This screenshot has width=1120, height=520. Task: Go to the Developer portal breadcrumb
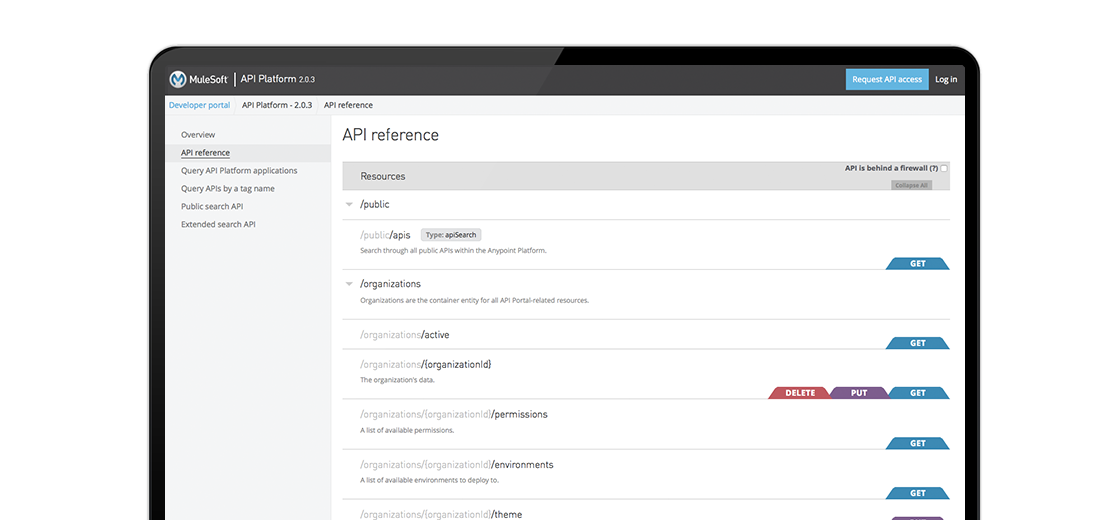coord(199,105)
